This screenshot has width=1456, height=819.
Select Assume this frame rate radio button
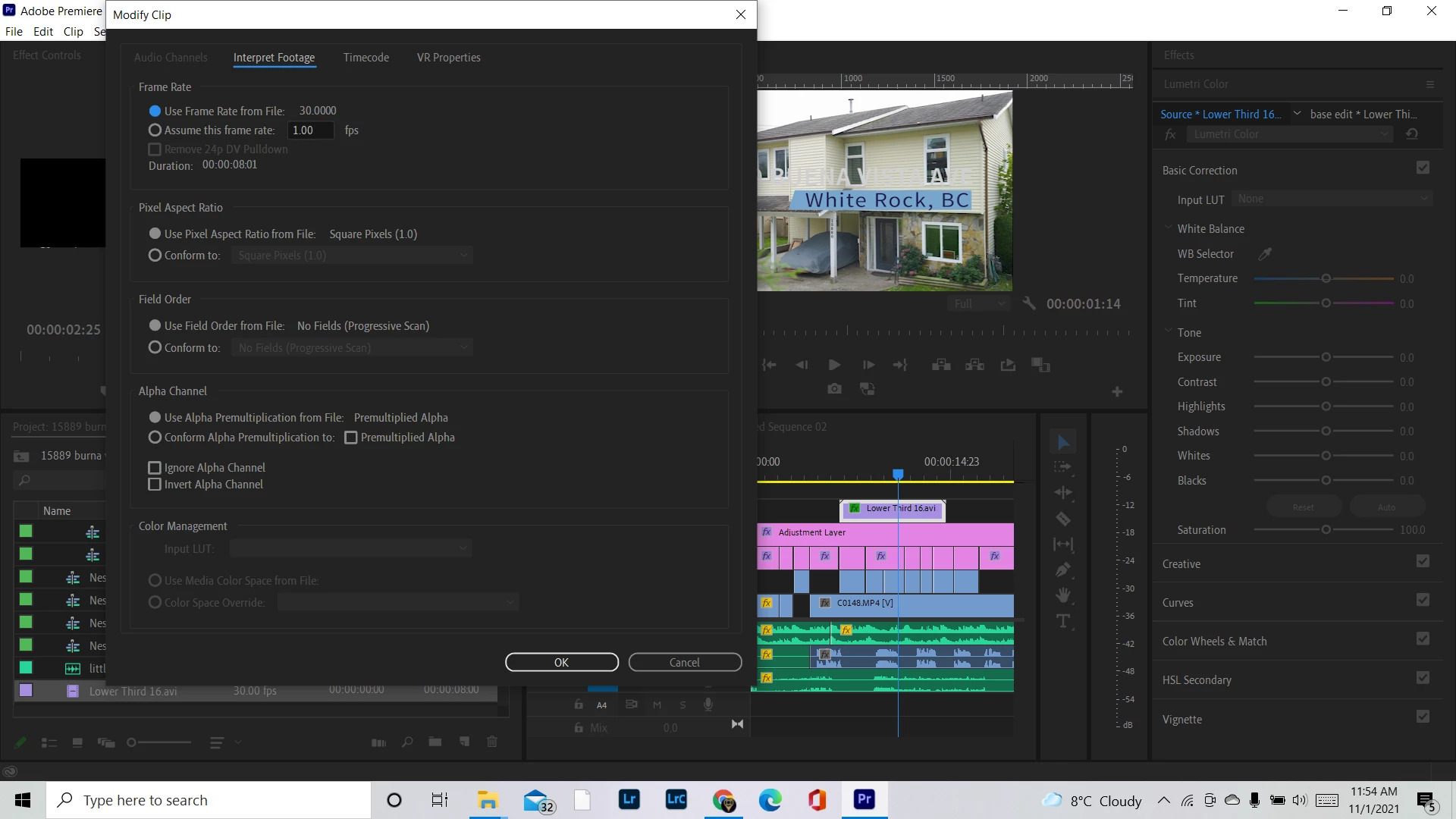click(155, 130)
